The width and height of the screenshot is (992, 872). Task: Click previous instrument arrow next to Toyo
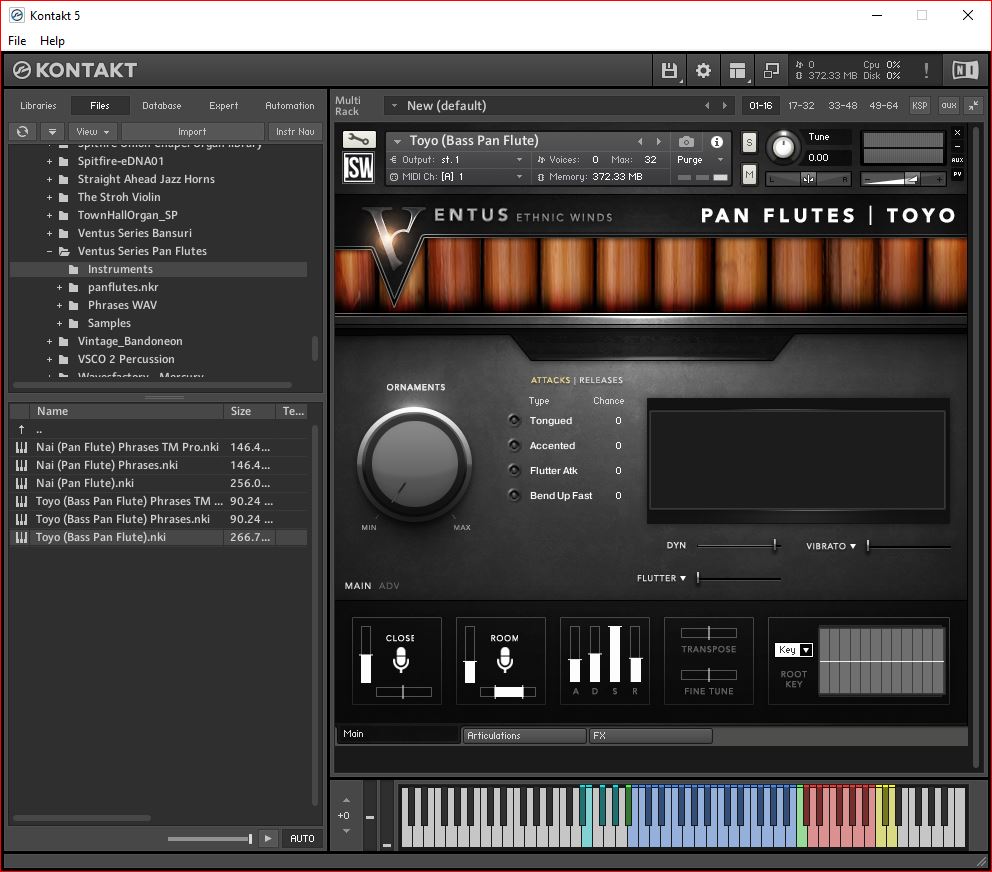point(640,141)
